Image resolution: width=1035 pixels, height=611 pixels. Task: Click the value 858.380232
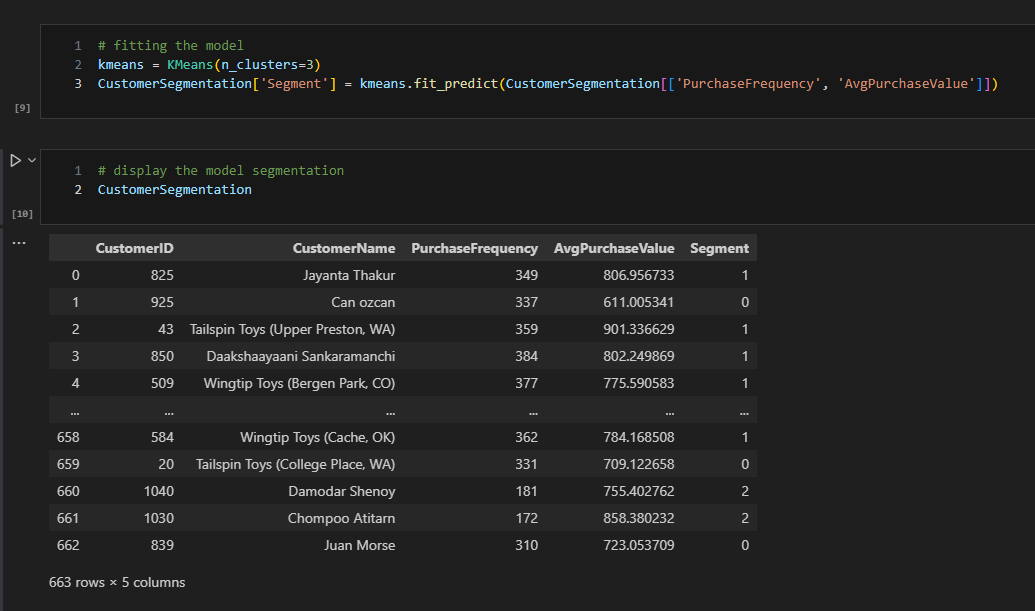point(639,519)
